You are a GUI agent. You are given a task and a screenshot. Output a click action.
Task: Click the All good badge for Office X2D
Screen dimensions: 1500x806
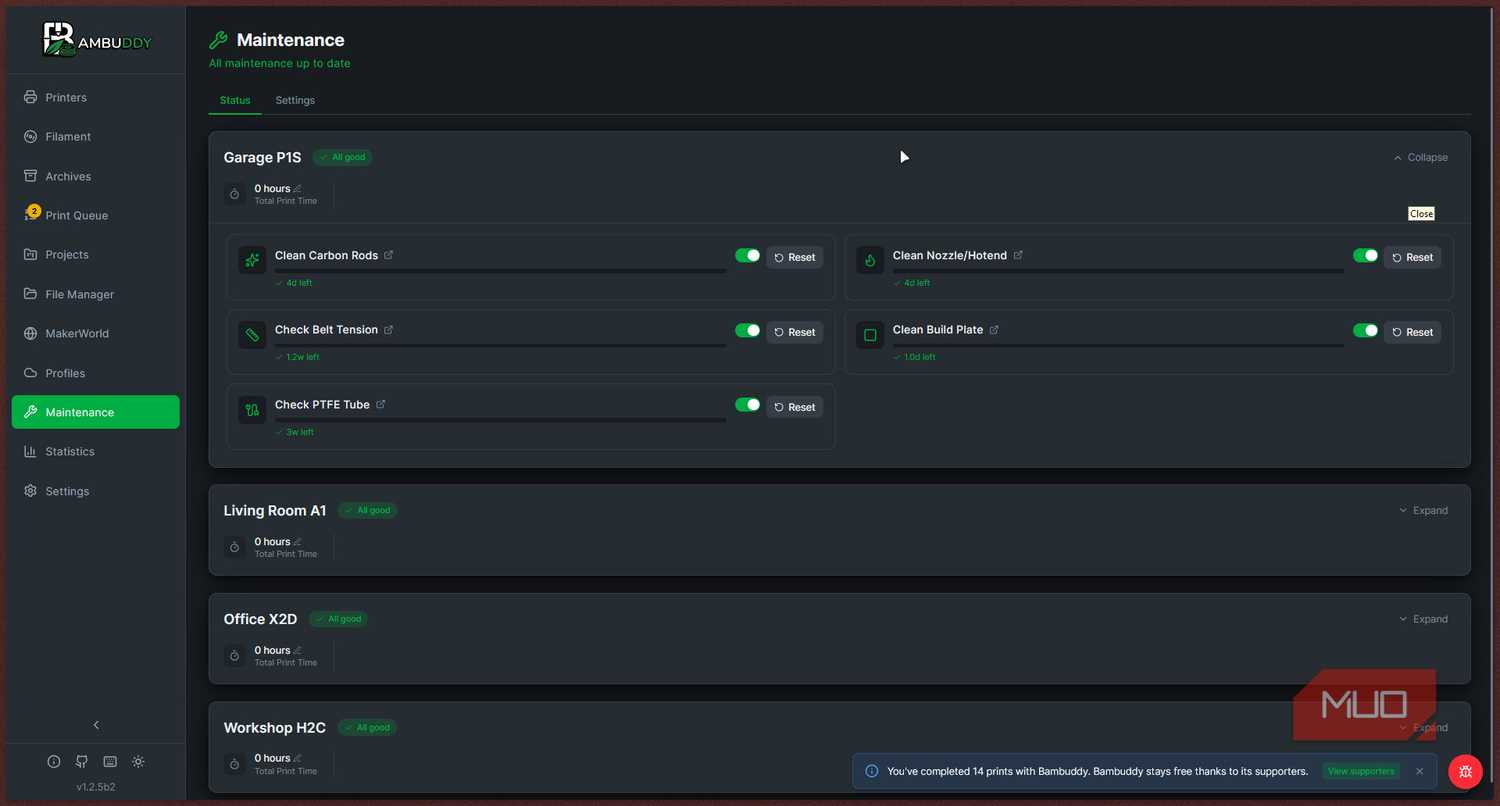(338, 619)
